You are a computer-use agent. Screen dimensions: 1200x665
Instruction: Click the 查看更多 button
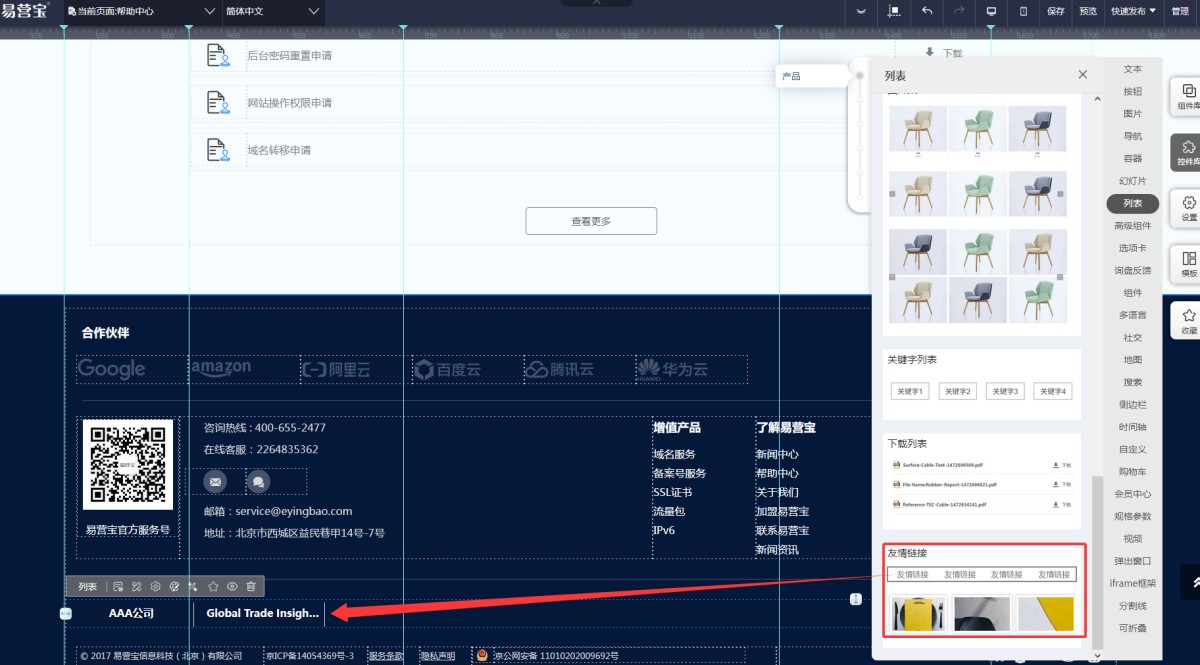[591, 221]
